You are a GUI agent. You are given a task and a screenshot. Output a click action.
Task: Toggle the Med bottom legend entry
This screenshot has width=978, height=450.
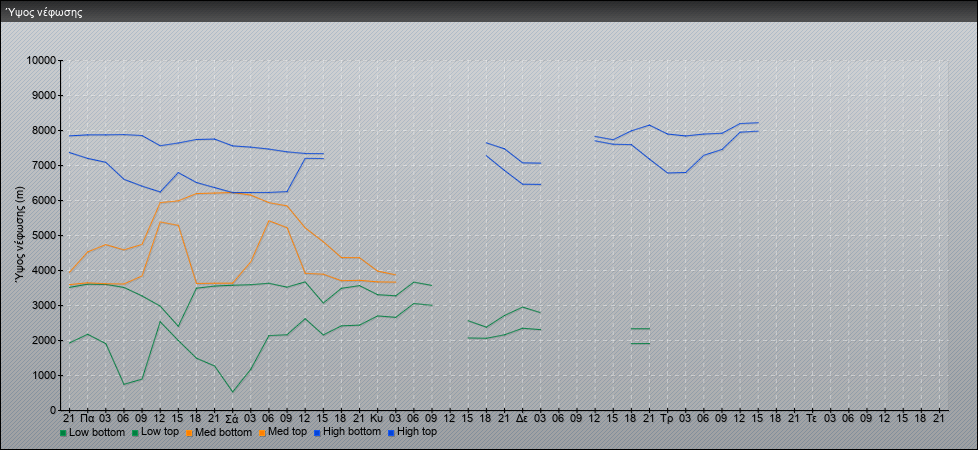219,432
